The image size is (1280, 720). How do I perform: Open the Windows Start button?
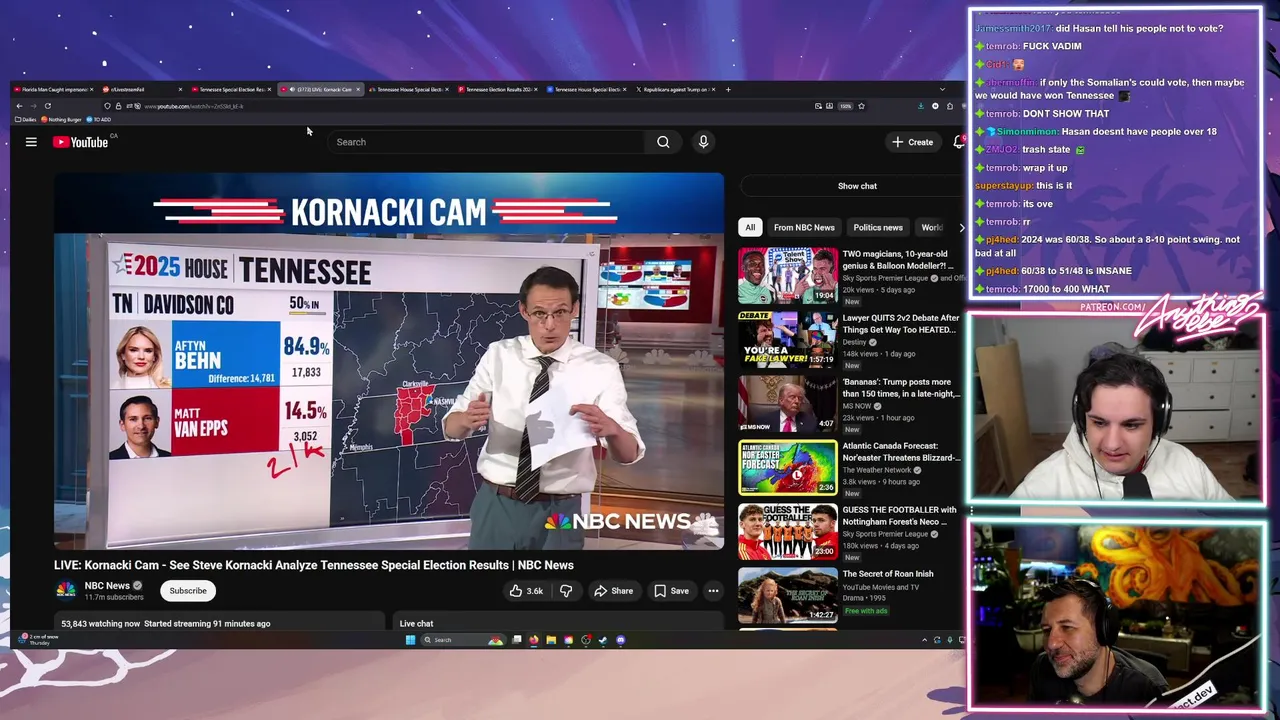410,640
